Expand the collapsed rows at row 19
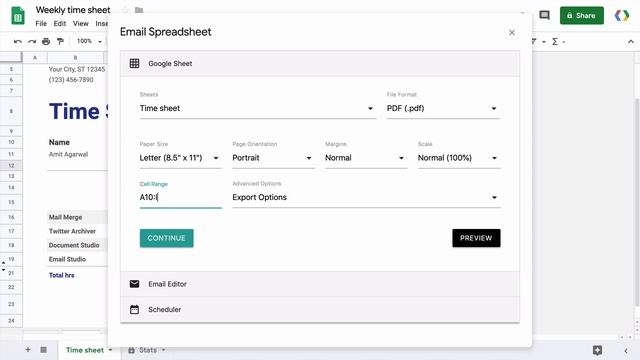 point(3,266)
